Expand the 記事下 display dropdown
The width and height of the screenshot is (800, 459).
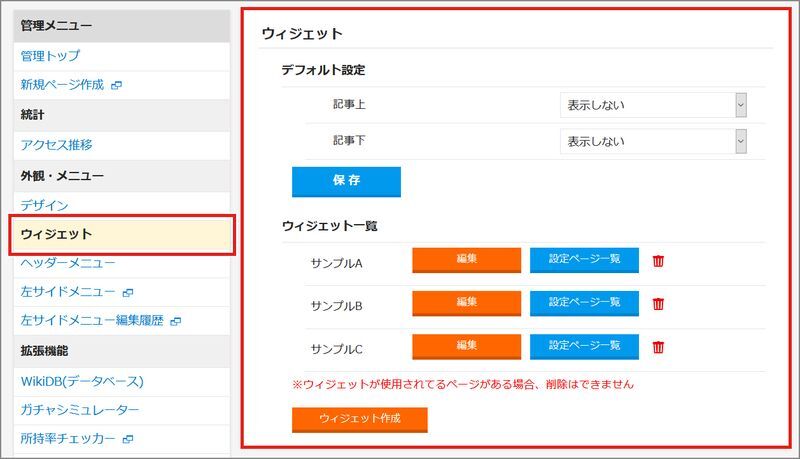[653, 142]
